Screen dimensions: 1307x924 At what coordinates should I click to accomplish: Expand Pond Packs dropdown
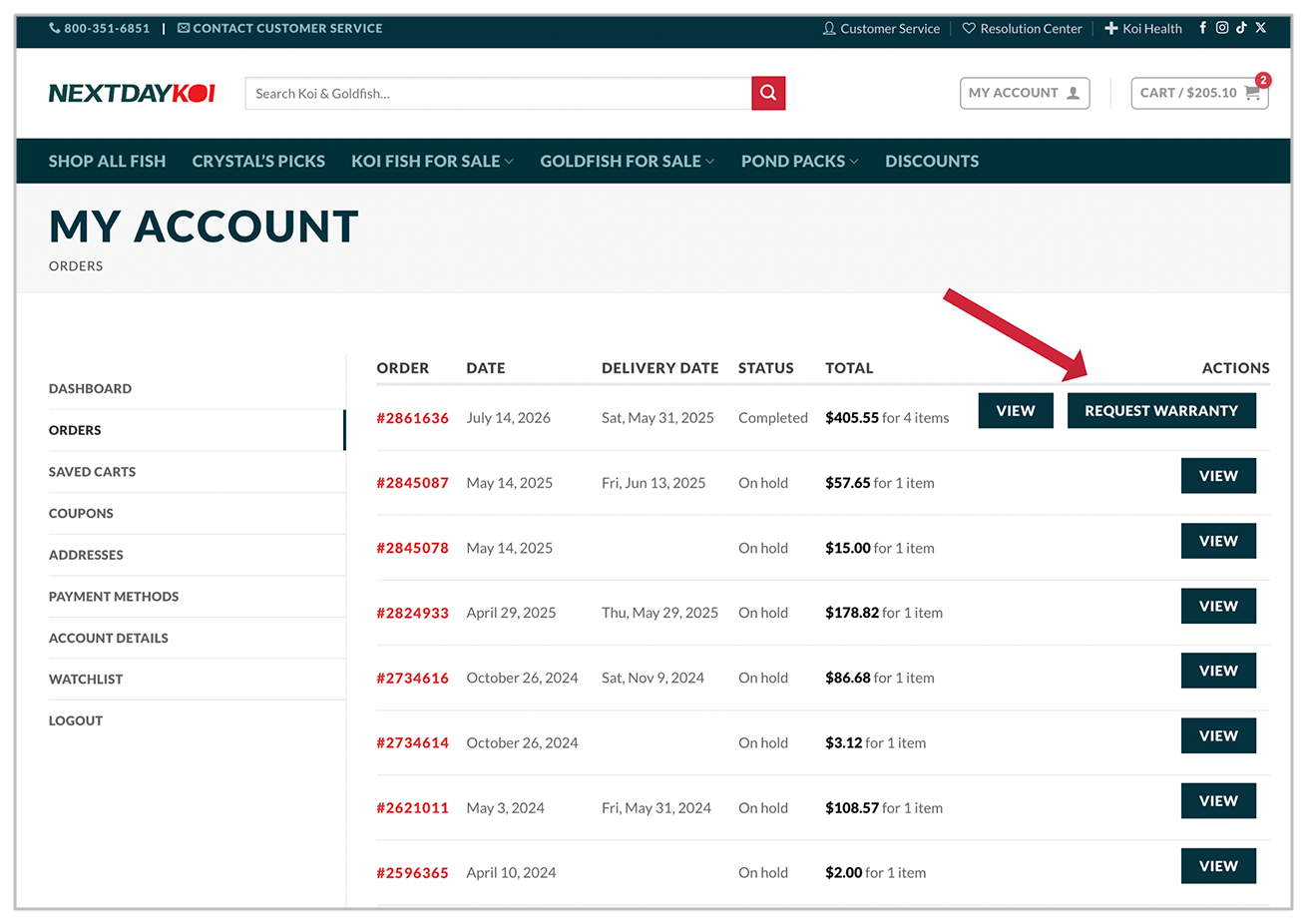[799, 161]
